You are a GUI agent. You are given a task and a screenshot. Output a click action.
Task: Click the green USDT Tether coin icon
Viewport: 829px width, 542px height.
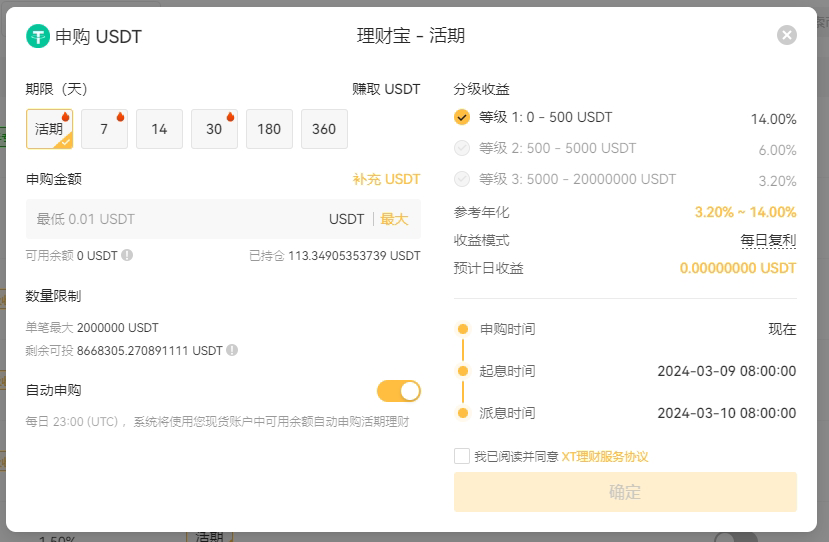(38, 36)
